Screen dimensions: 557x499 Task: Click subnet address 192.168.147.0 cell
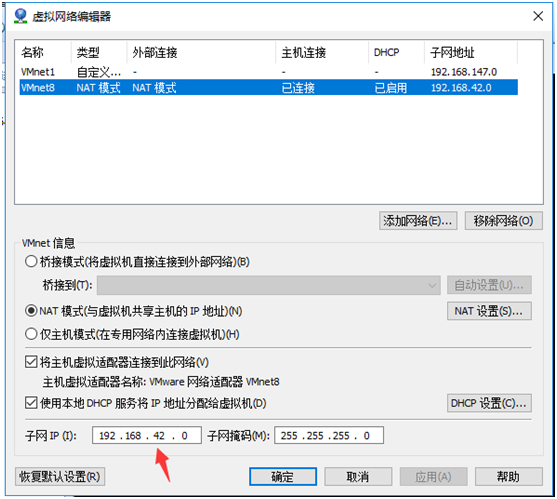pyautogui.click(x=464, y=72)
